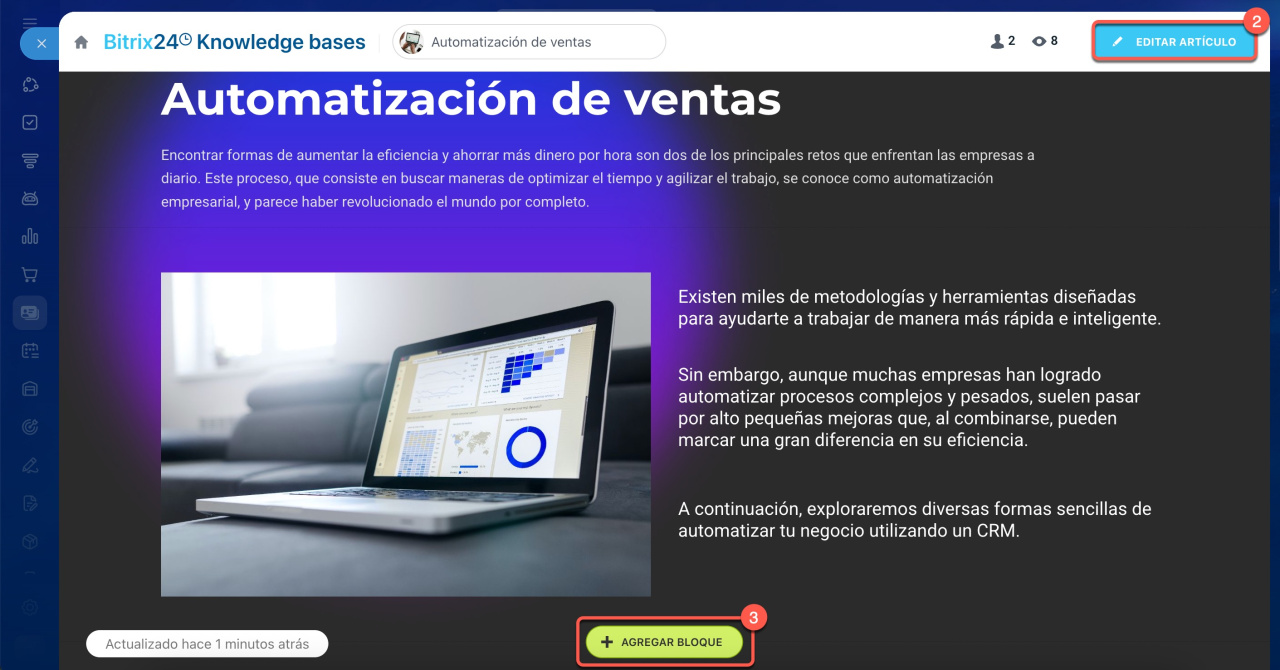The width and height of the screenshot is (1280, 670).
Task: Click the Editar Artículo button
Action: point(1174,42)
